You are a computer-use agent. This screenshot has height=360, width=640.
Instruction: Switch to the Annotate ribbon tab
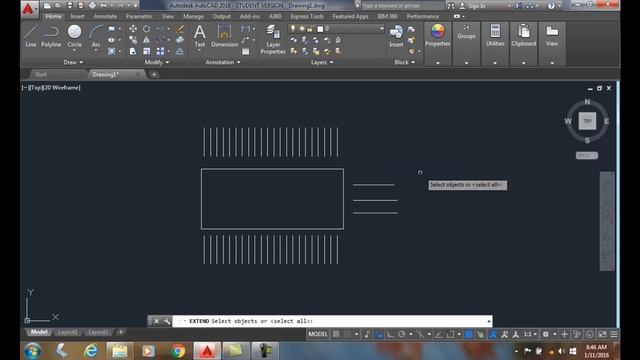pyautogui.click(x=105, y=16)
